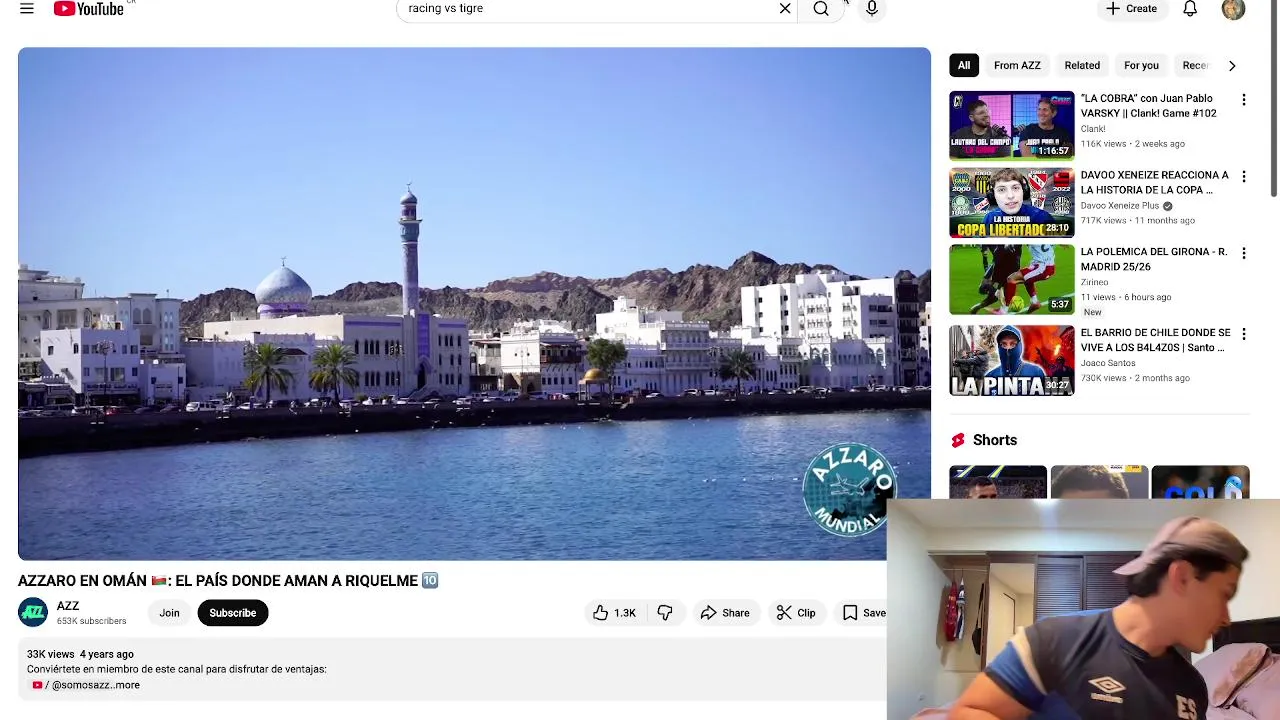Click the video title 'AZZARO EN OMÁN'
The height and width of the screenshot is (720, 1280).
228,581
